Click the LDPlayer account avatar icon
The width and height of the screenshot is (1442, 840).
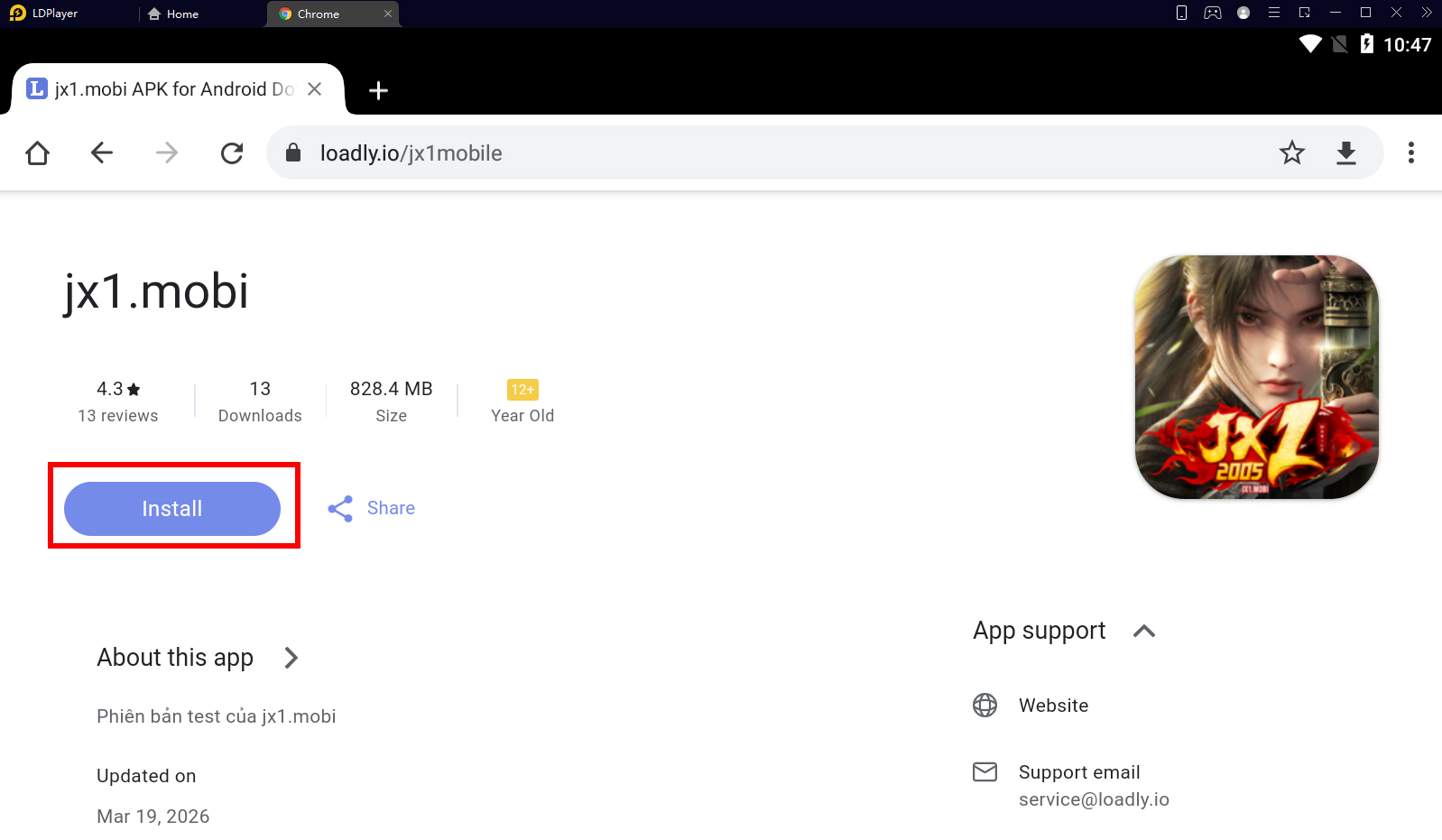[1243, 13]
